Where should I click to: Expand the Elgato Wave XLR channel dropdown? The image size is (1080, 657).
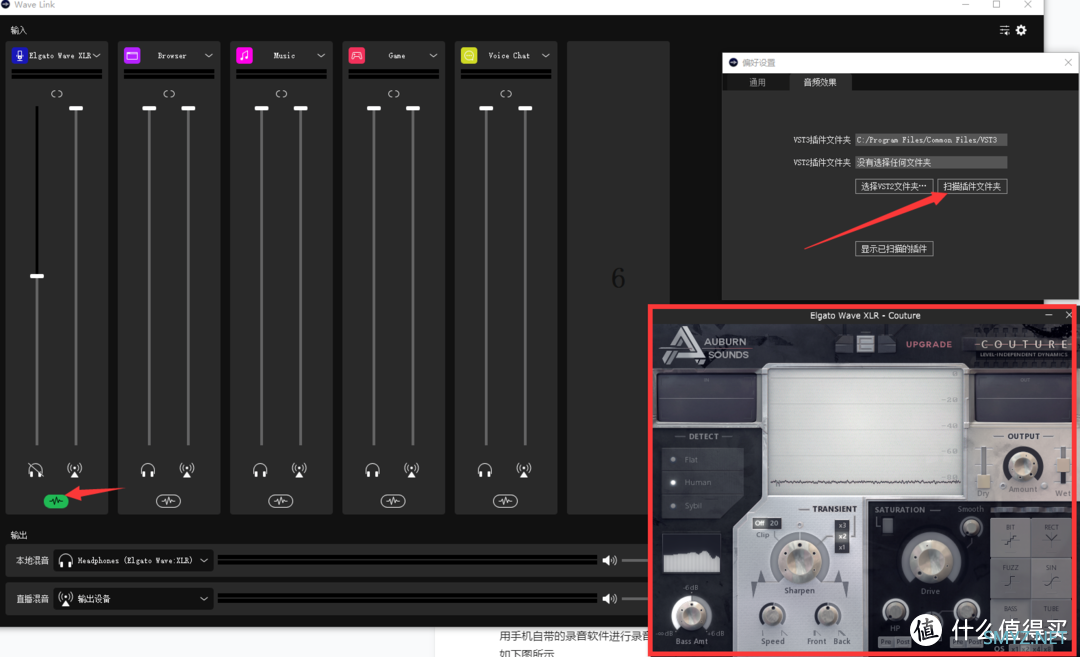[x=96, y=56]
